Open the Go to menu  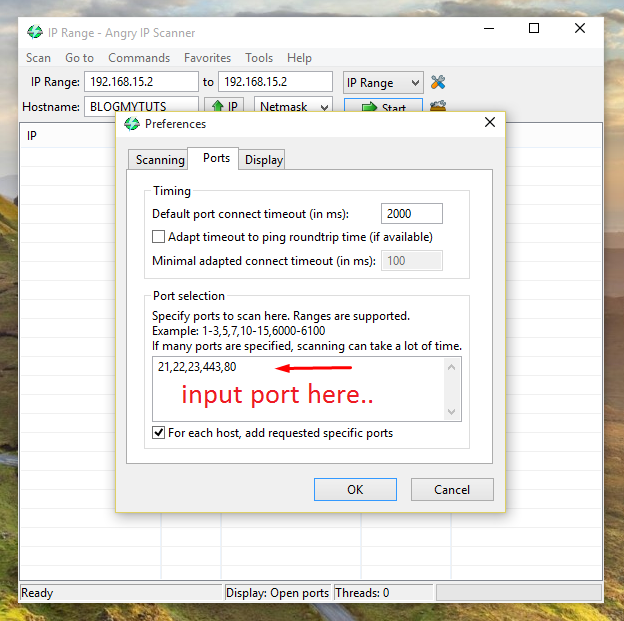click(79, 58)
